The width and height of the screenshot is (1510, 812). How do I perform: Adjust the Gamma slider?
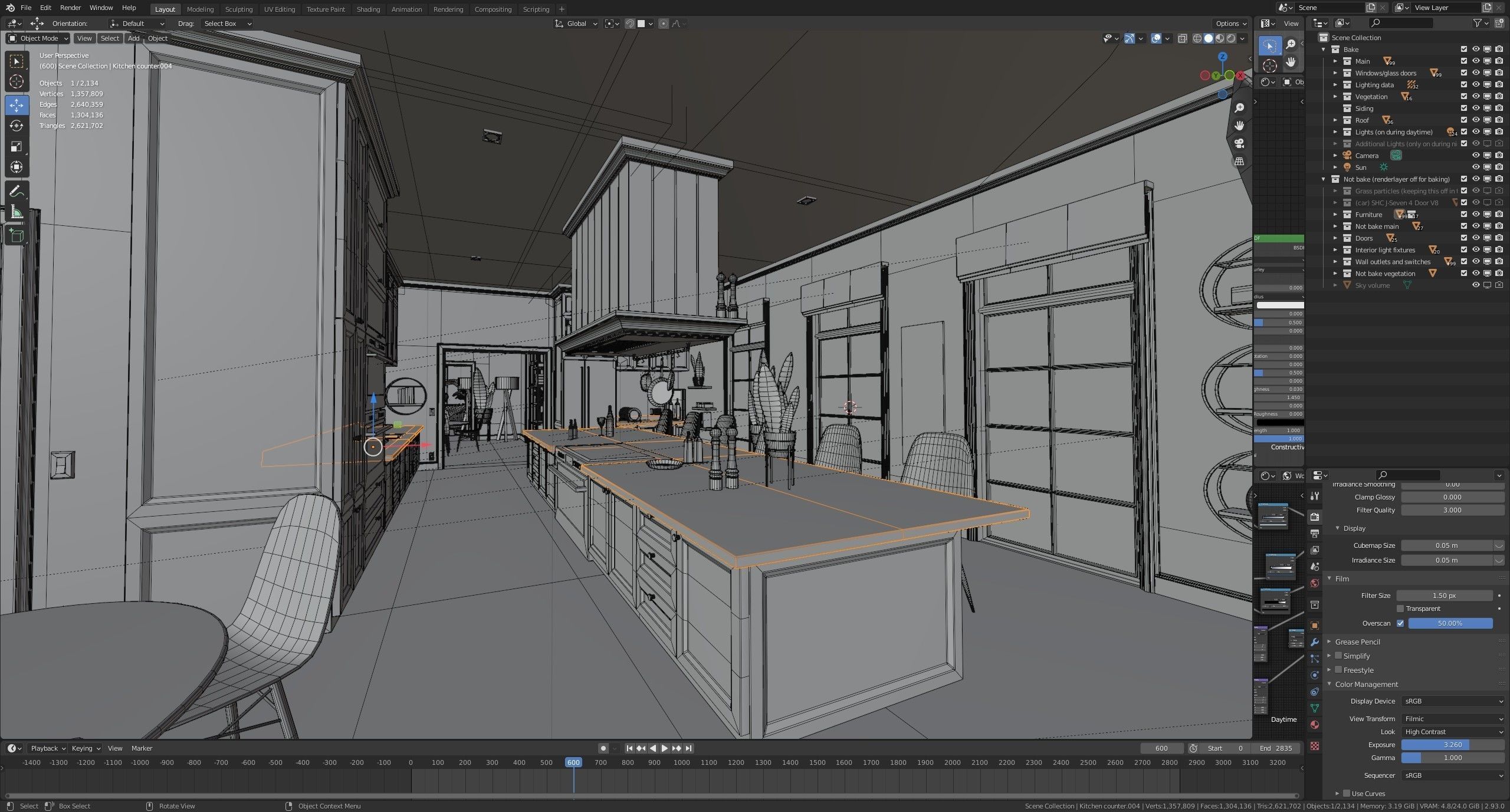pyautogui.click(x=1453, y=758)
